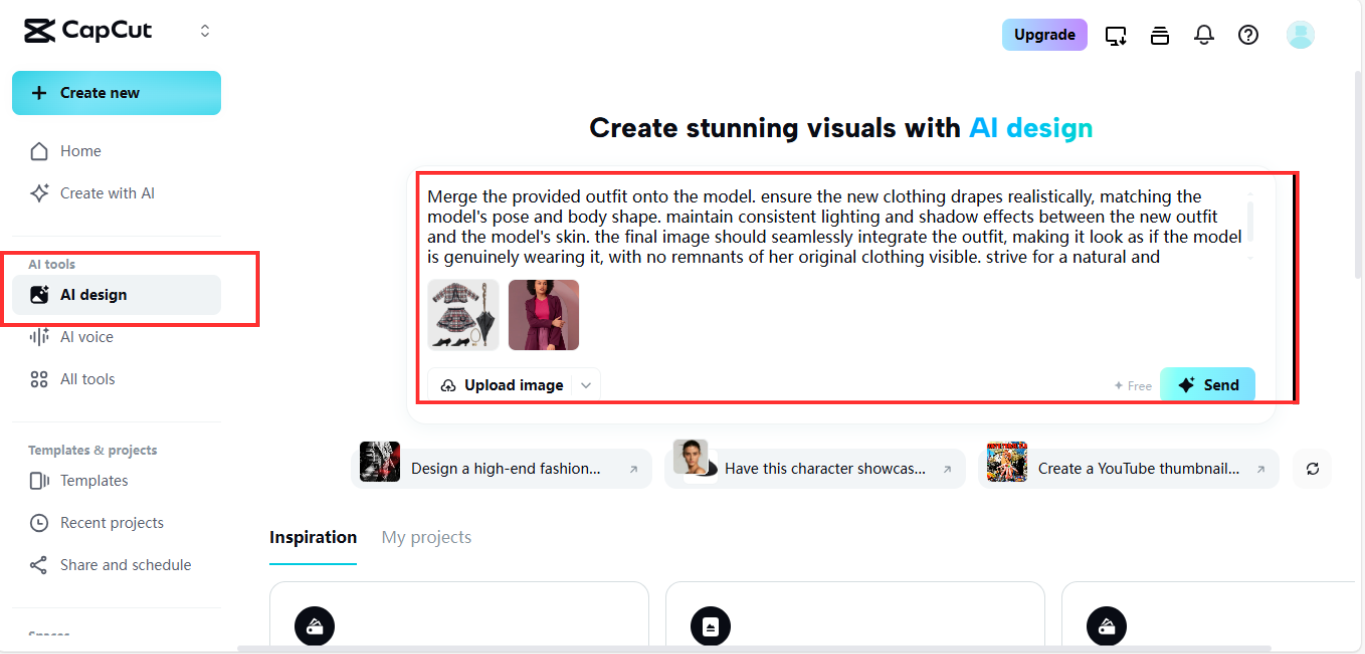The image size is (1365, 654).
Task: Open the Templates panel
Action: pyautogui.click(x=93, y=480)
